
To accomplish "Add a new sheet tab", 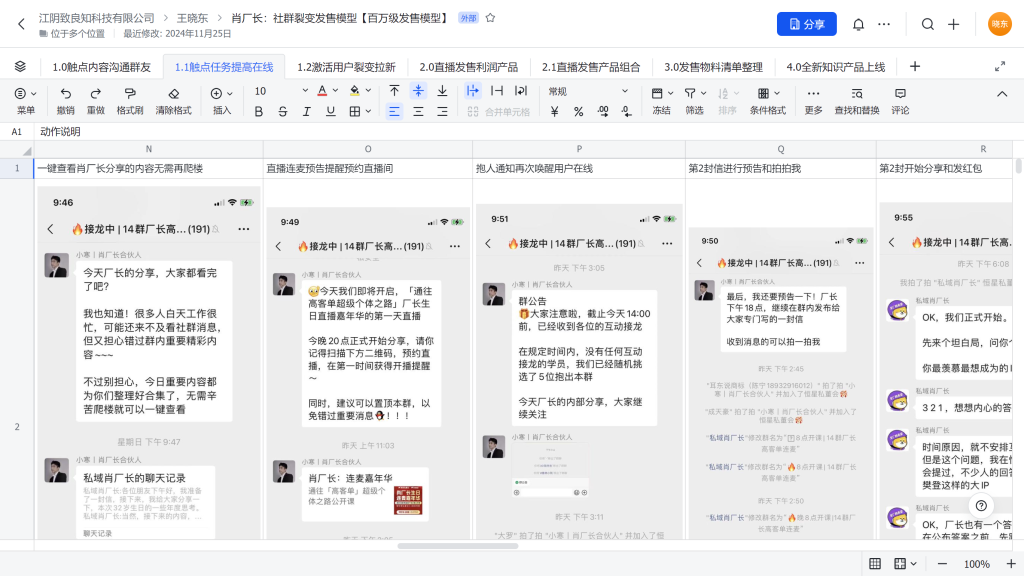I will pos(915,67).
